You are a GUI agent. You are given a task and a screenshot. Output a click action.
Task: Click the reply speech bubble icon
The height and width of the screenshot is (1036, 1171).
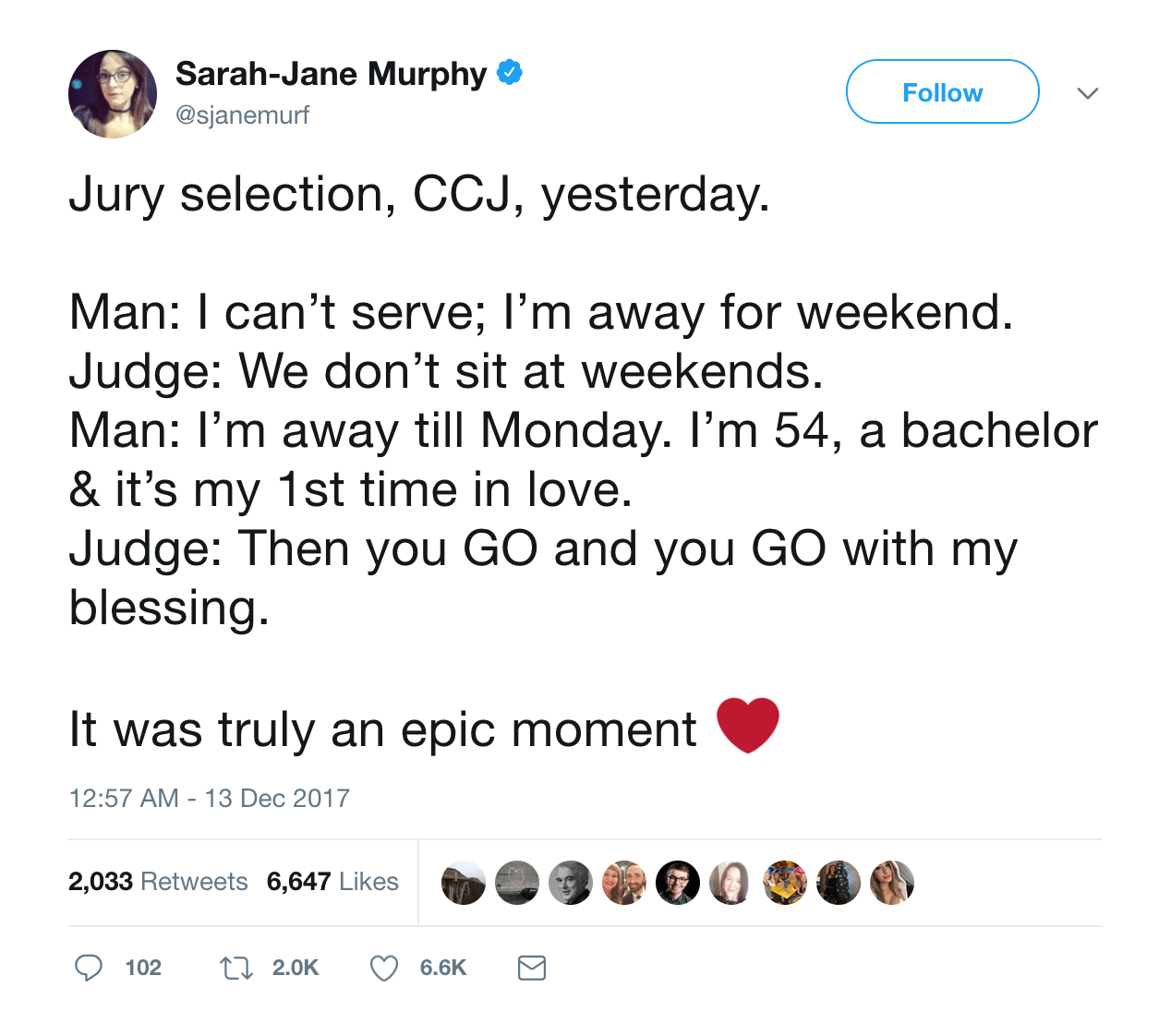88,968
